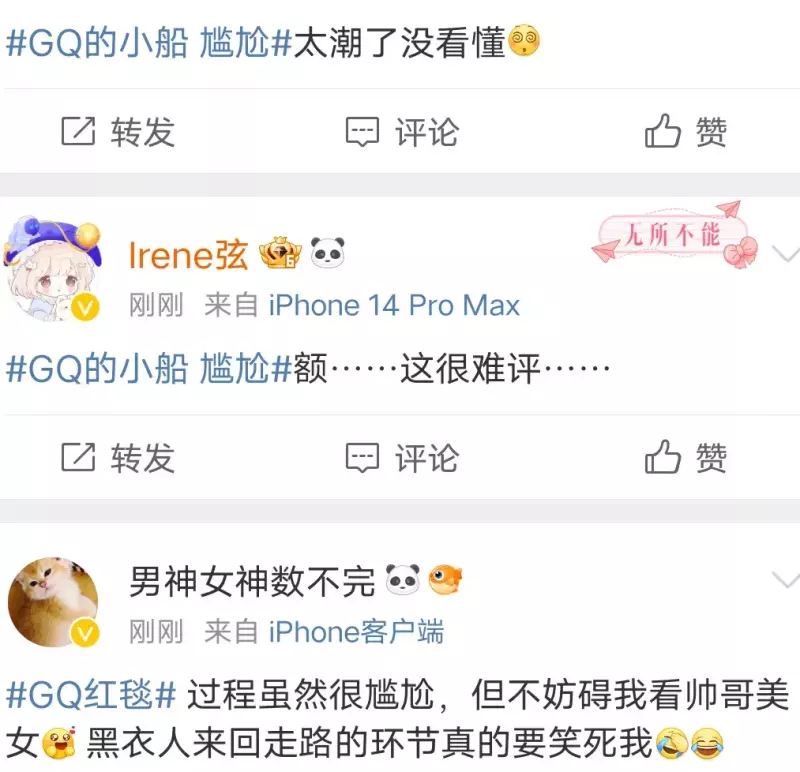Open Irene弦's user profile name

point(188,255)
